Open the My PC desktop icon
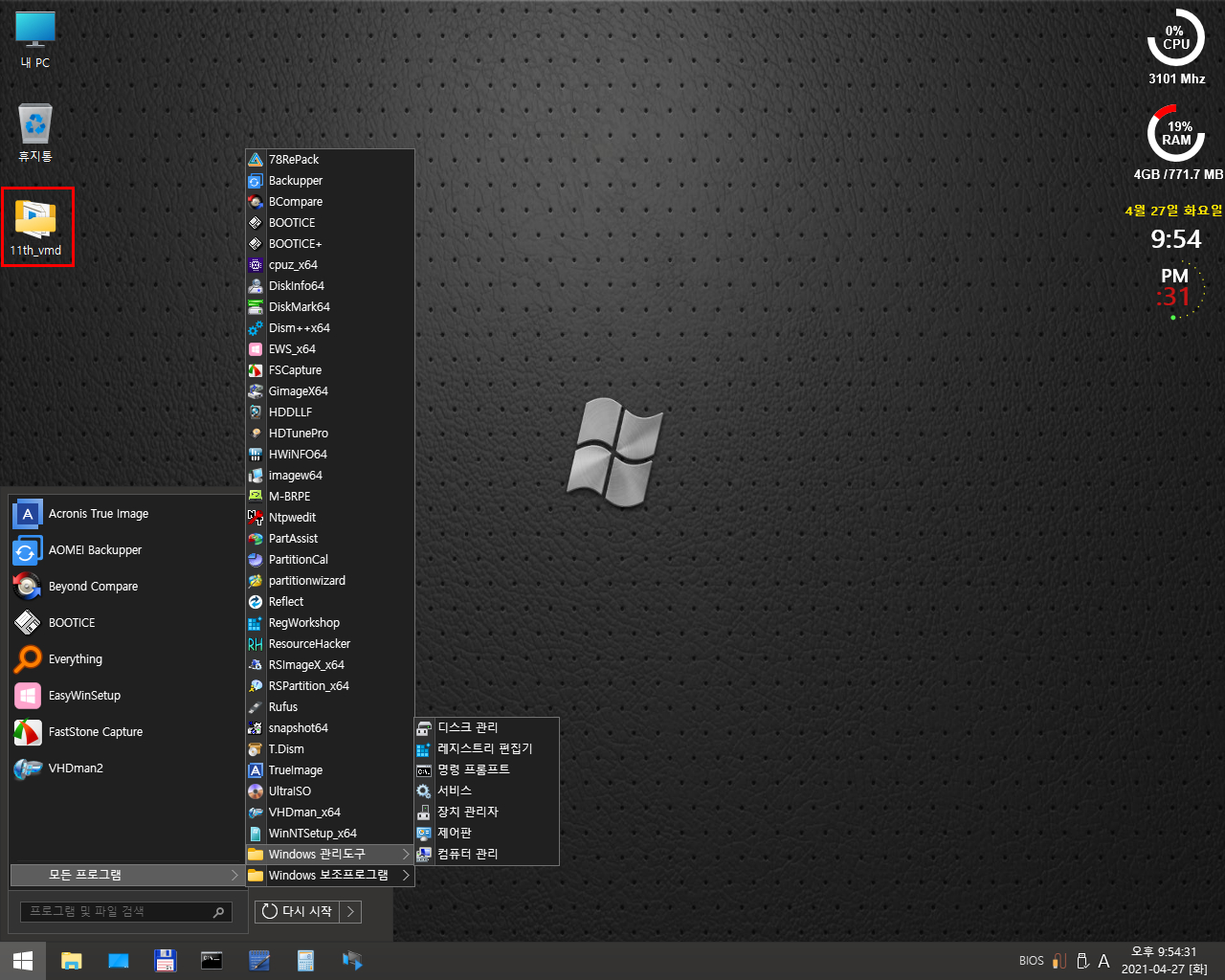1225x980 pixels. [x=35, y=39]
